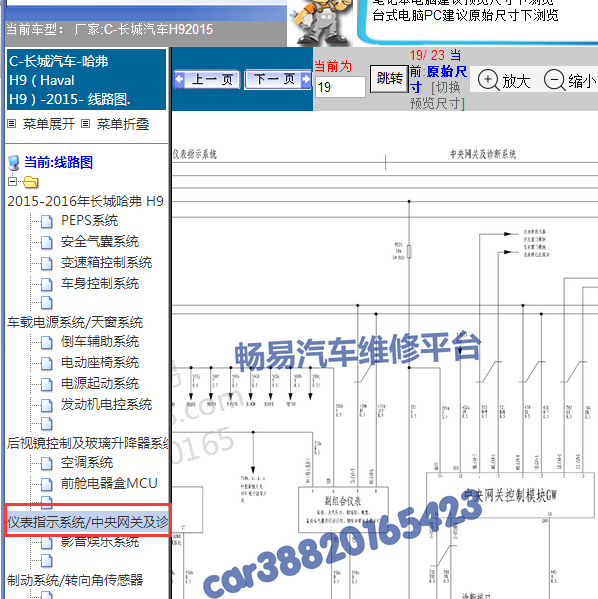Click the 菜单折叠 small square icon
Viewport: 598px width, 599px height.
click(86, 124)
